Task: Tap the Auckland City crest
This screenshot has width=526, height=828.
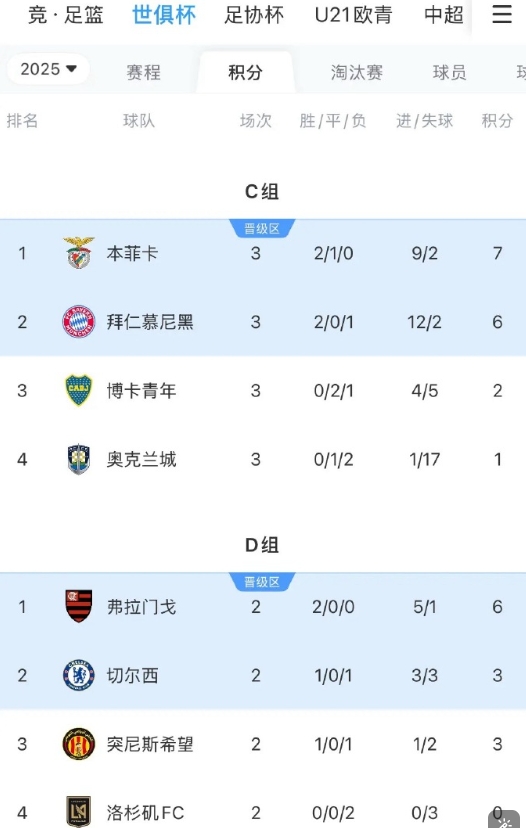Action: 79,459
